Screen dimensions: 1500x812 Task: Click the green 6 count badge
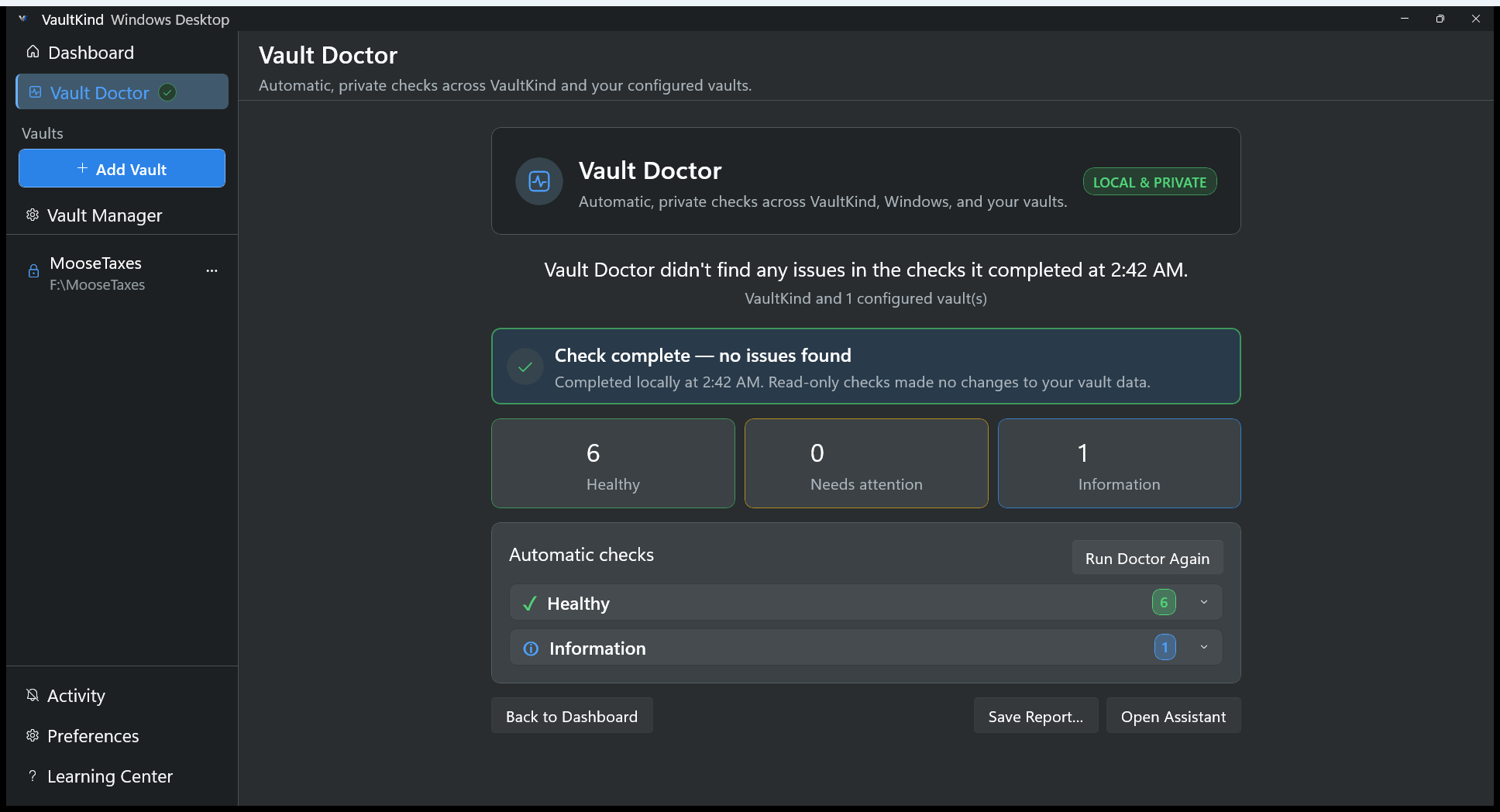1164,602
